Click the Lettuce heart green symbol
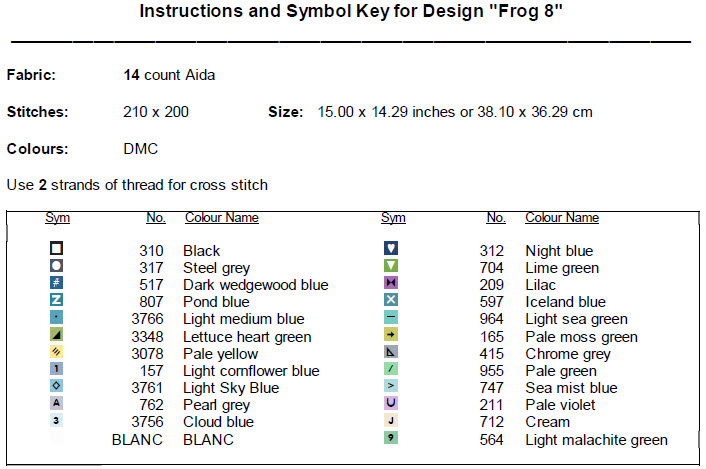Image resolution: width=706 pixels, height=469 pixels. [57, 335]
